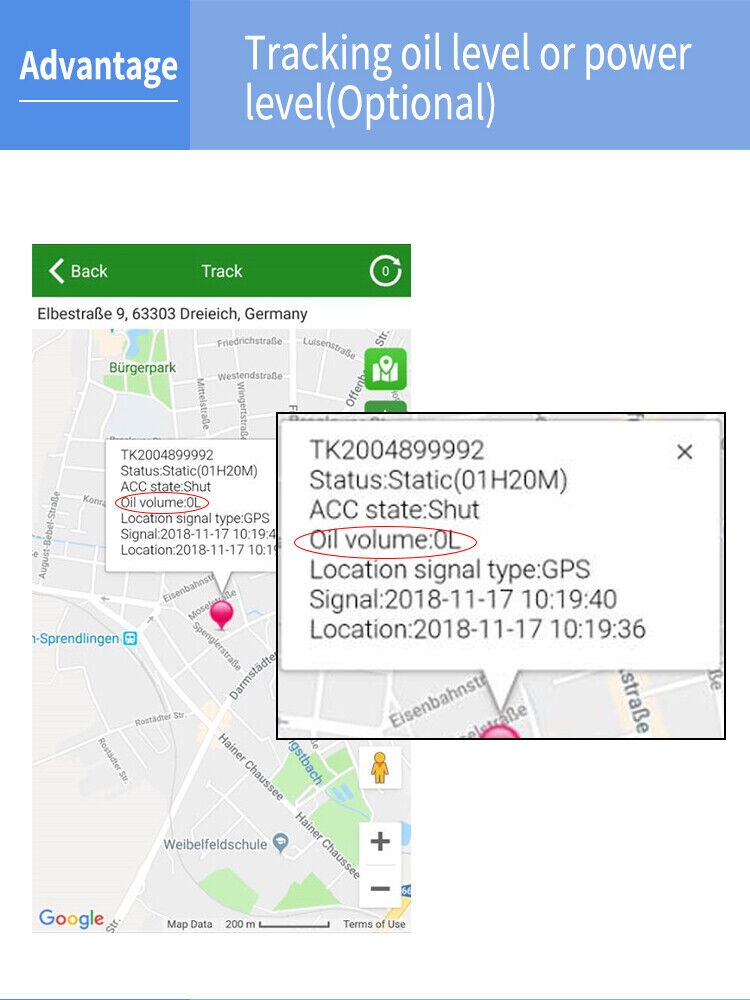Click the Bürgerpark label on the map
This screenshot has height=1000, width=750.
pyautogui.click(x=142, y=368)
